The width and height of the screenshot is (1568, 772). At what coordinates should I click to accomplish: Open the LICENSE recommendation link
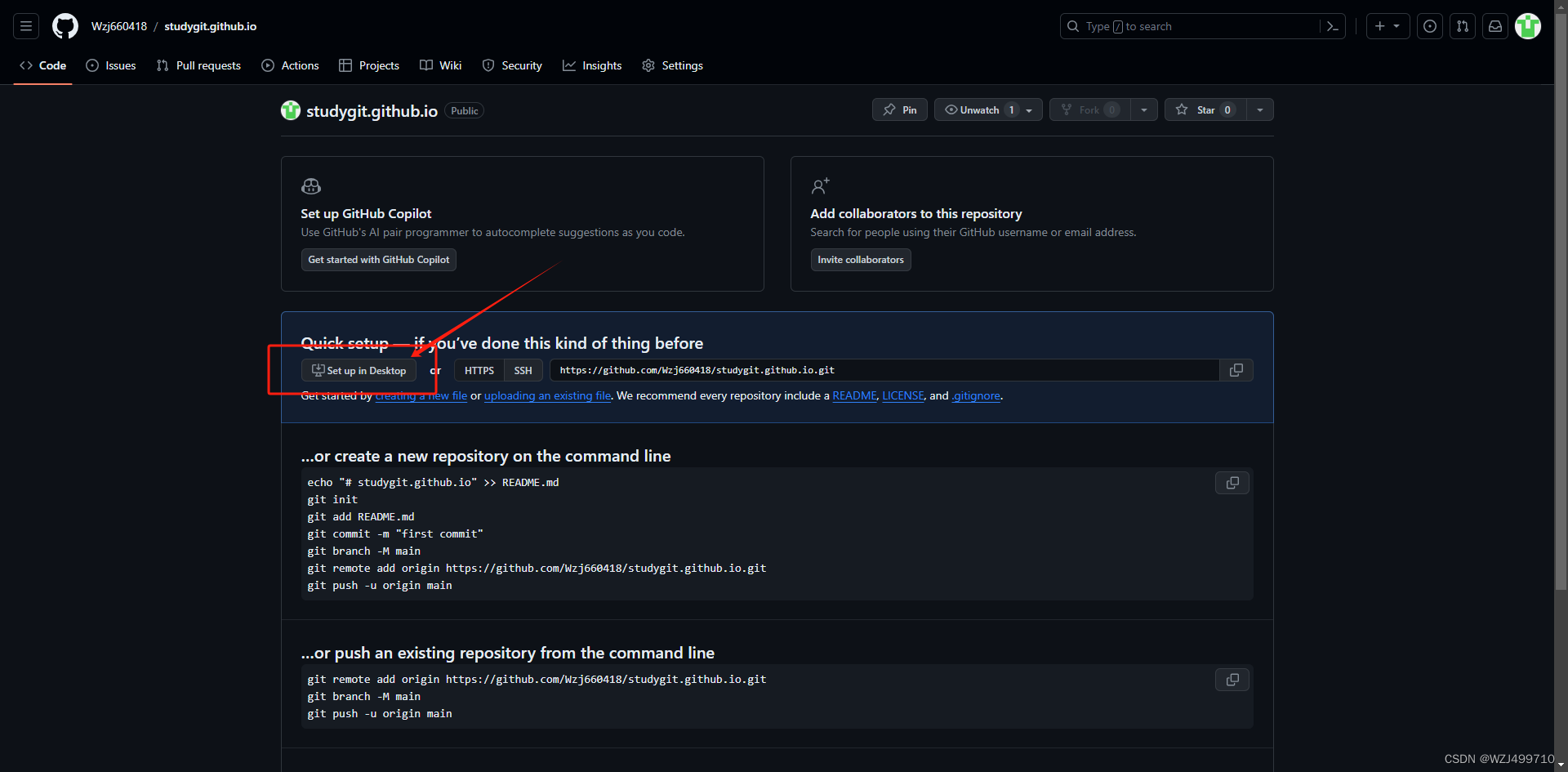pos(903,396)
